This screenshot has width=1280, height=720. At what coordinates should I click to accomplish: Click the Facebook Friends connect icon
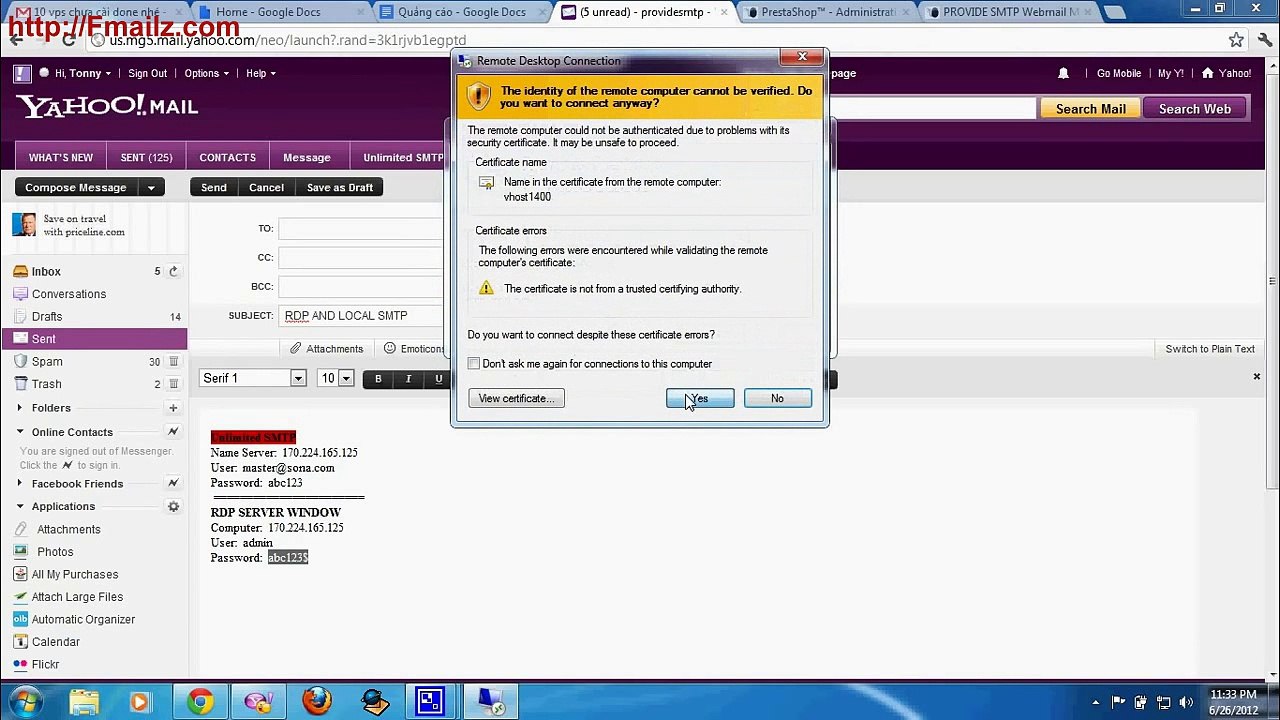pos(173,484)
